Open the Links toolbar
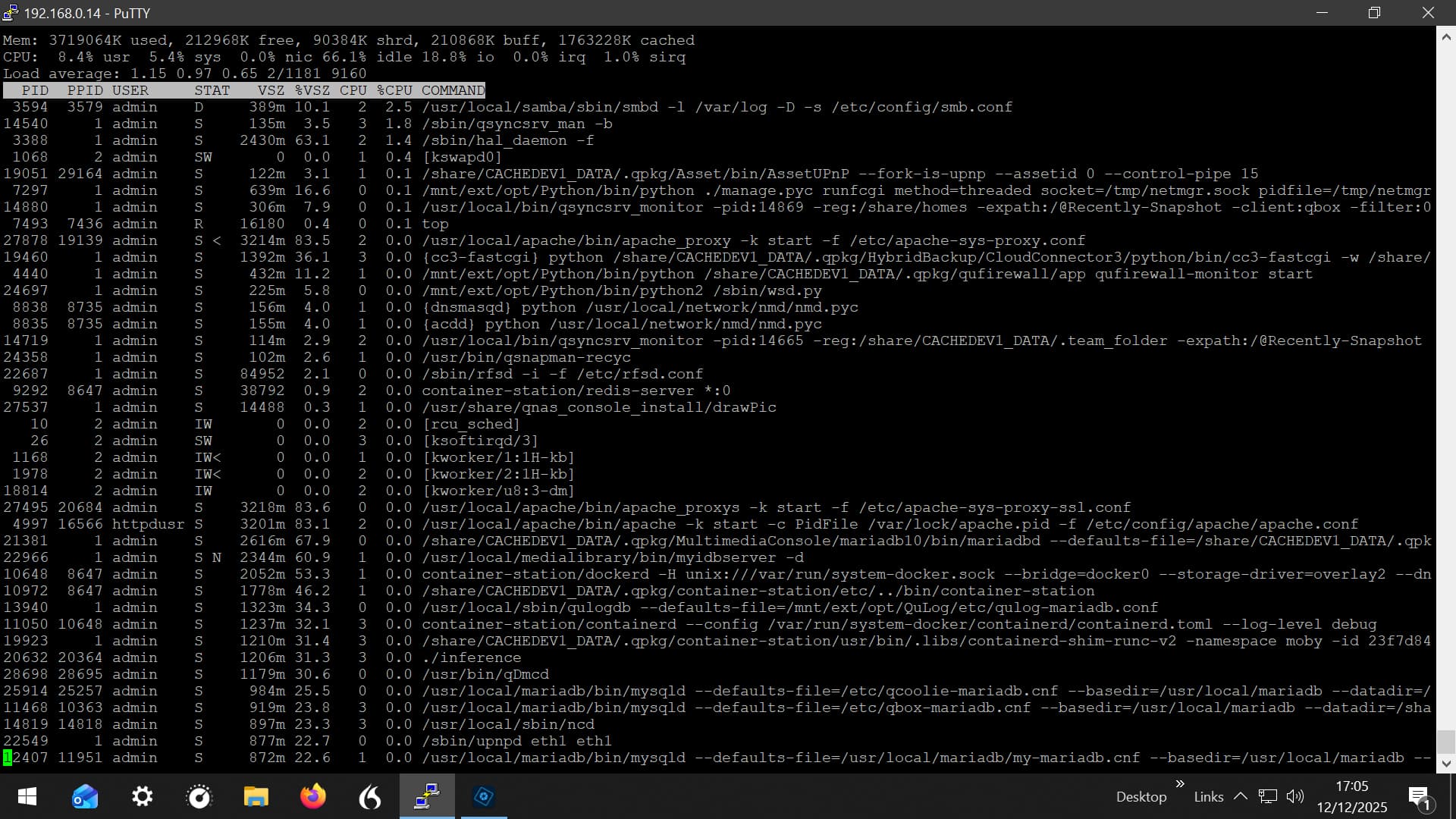Image resolution: width=1456 pixels, height=819 pixels. click(1208, 796)
